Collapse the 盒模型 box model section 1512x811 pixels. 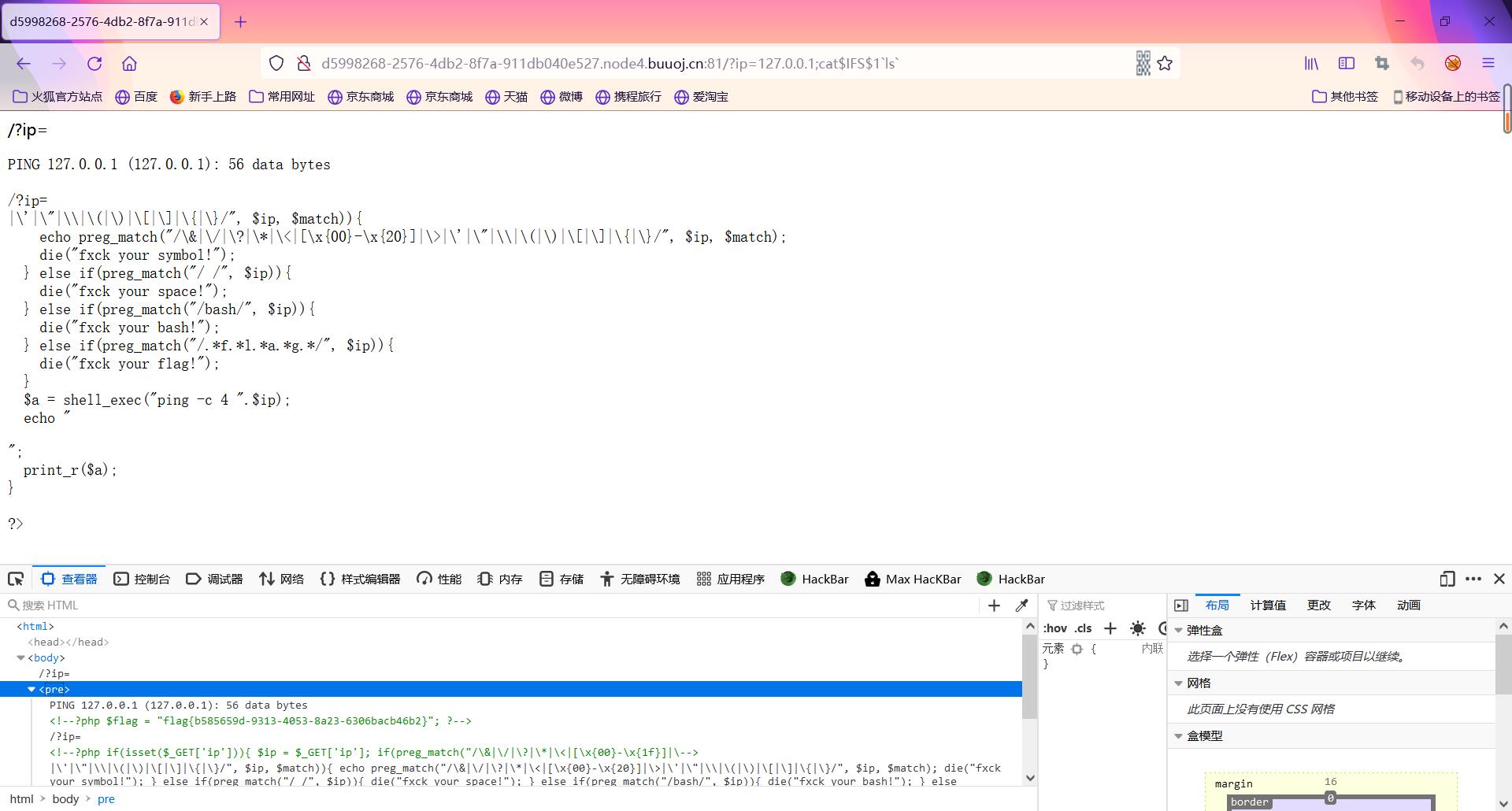point(1179,736)
